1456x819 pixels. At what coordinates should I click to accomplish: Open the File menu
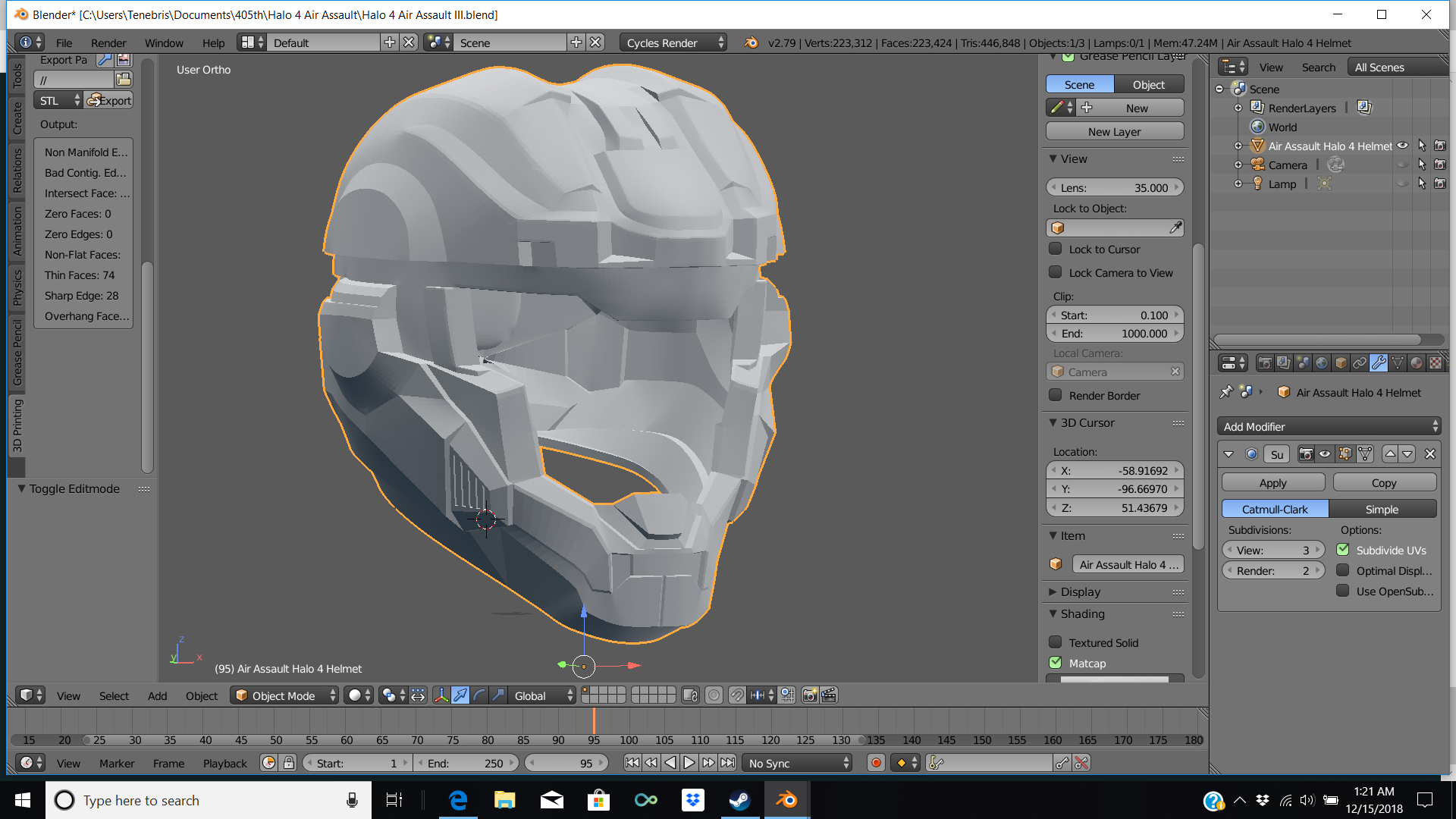pyautogui.click(x=64, y=42)
